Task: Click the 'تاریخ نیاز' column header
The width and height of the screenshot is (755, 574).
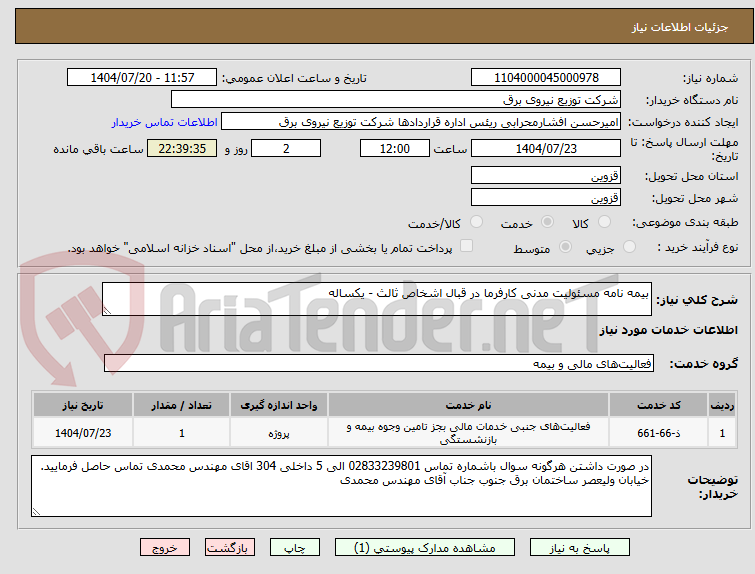Action: 83,405
